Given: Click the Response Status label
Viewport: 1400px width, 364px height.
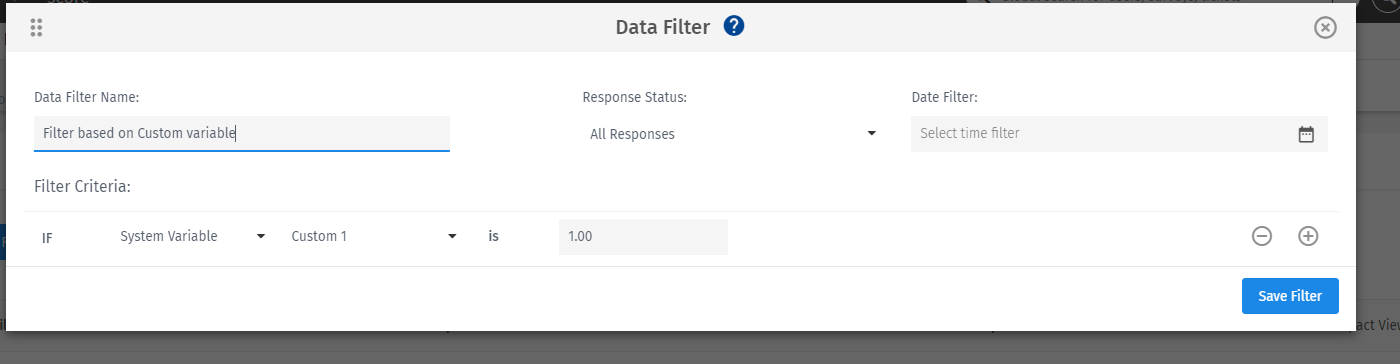Looking at the screenshot, I should [634, 97].
